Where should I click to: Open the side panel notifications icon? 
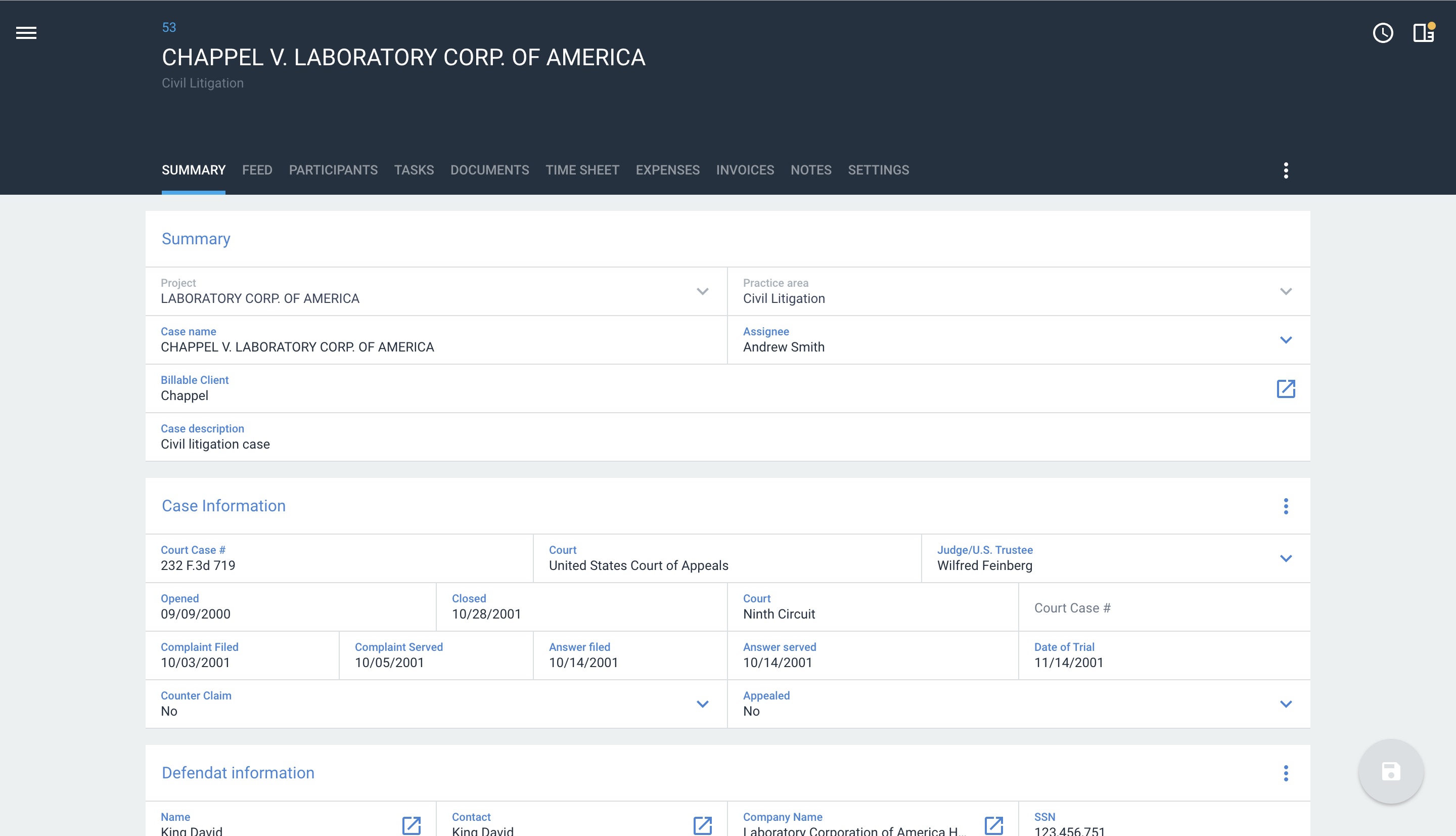click(1423, 33)
